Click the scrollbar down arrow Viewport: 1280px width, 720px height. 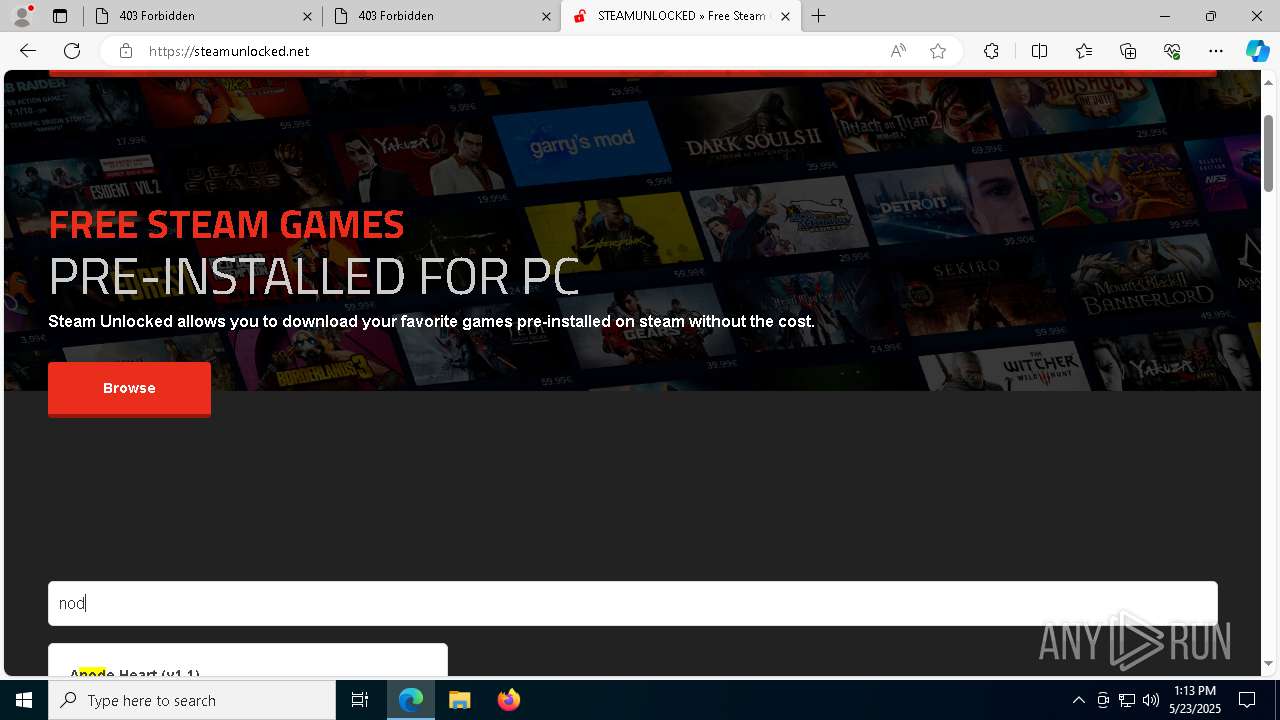point(1269,663)
